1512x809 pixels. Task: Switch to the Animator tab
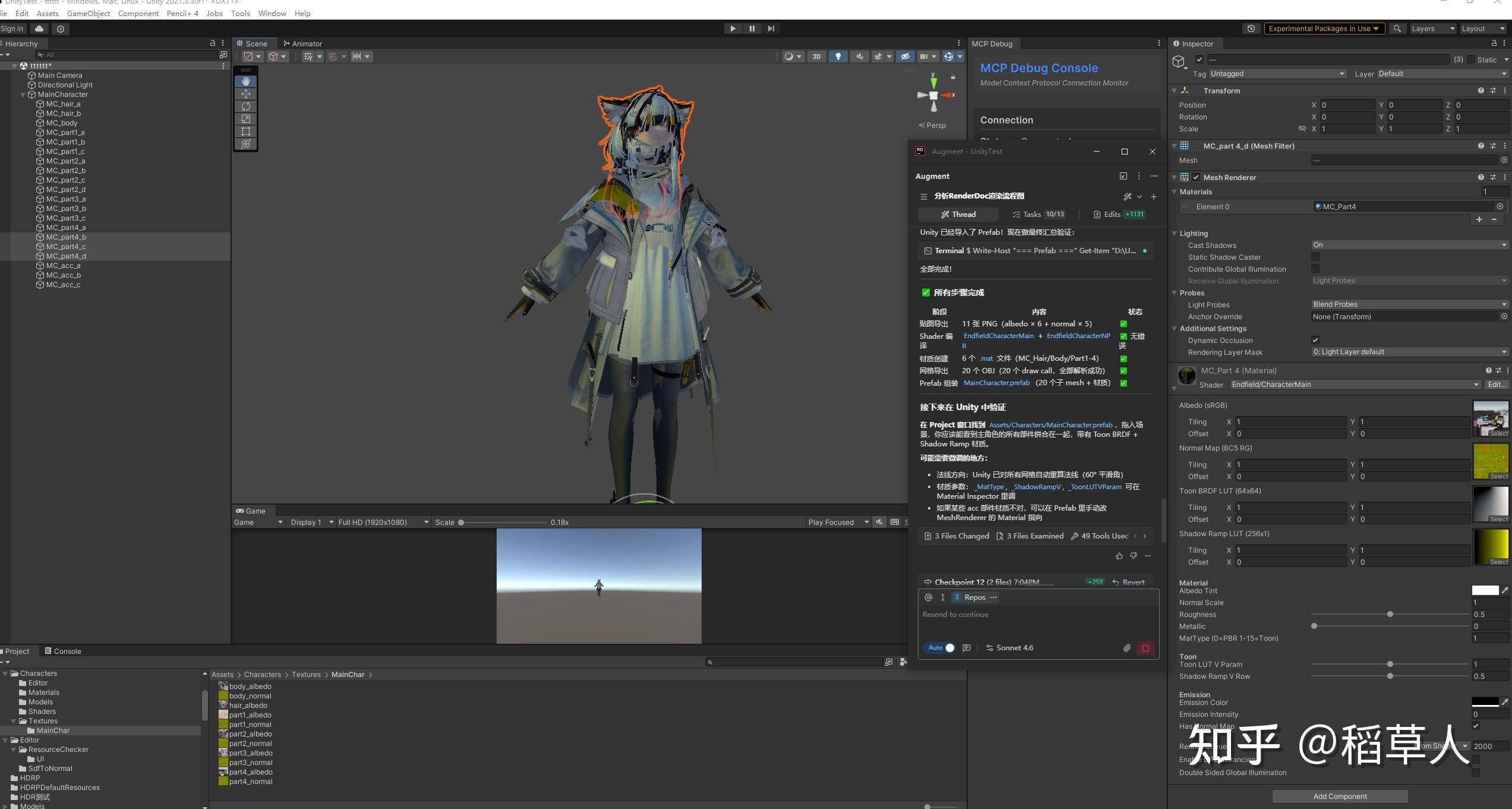(302, 43)
